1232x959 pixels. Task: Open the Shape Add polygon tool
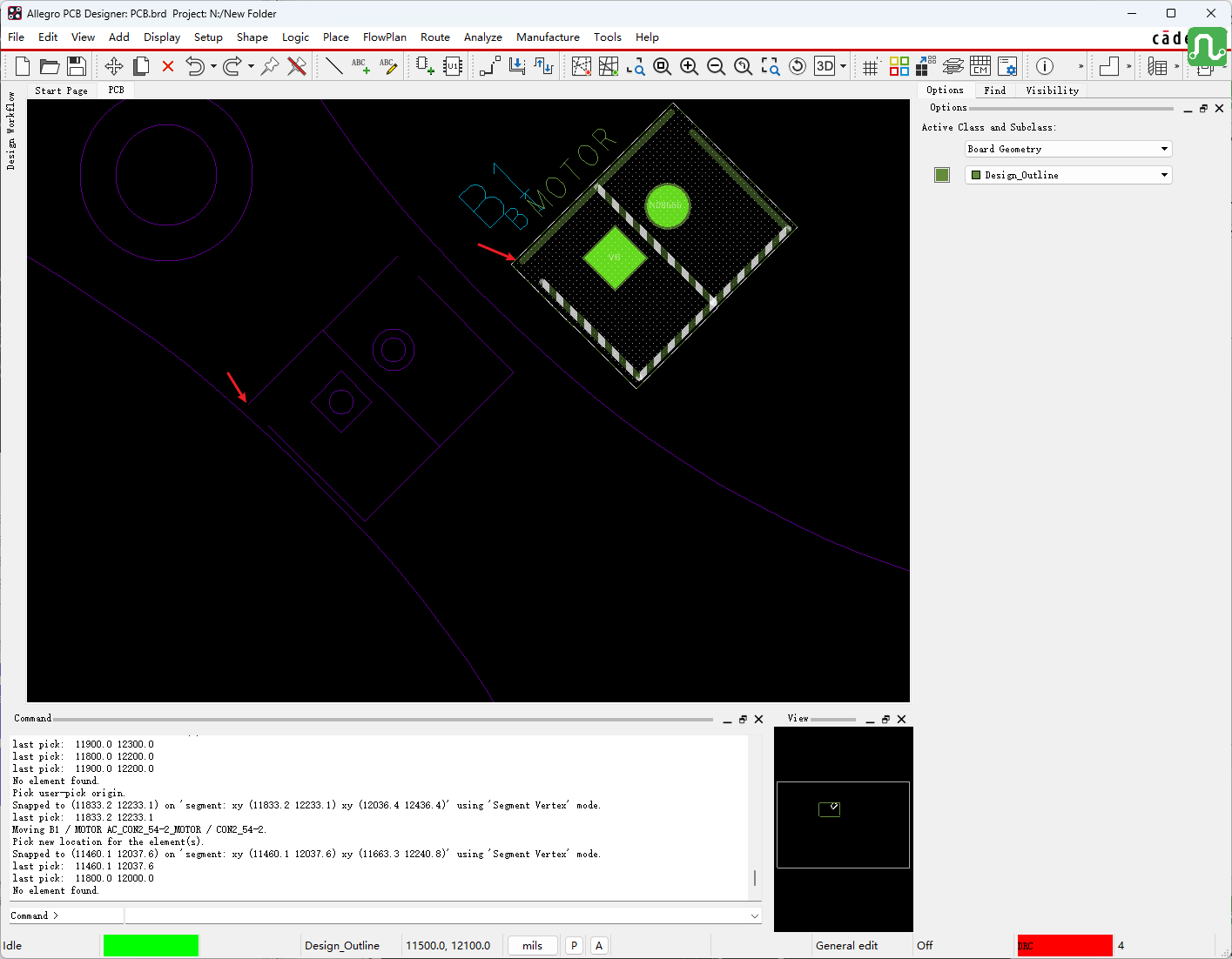tap(1109, 66)
